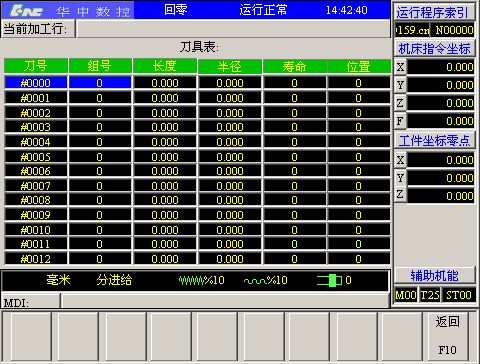Click the M00 auxiliary function code
Screen dimensions: 480x364
[x=406, y=295]
